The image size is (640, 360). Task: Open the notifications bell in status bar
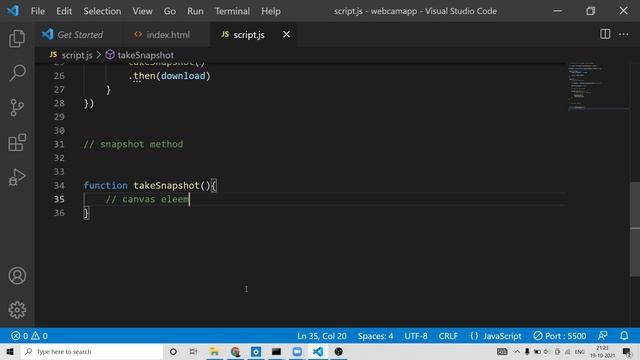[x=624, y=336]
